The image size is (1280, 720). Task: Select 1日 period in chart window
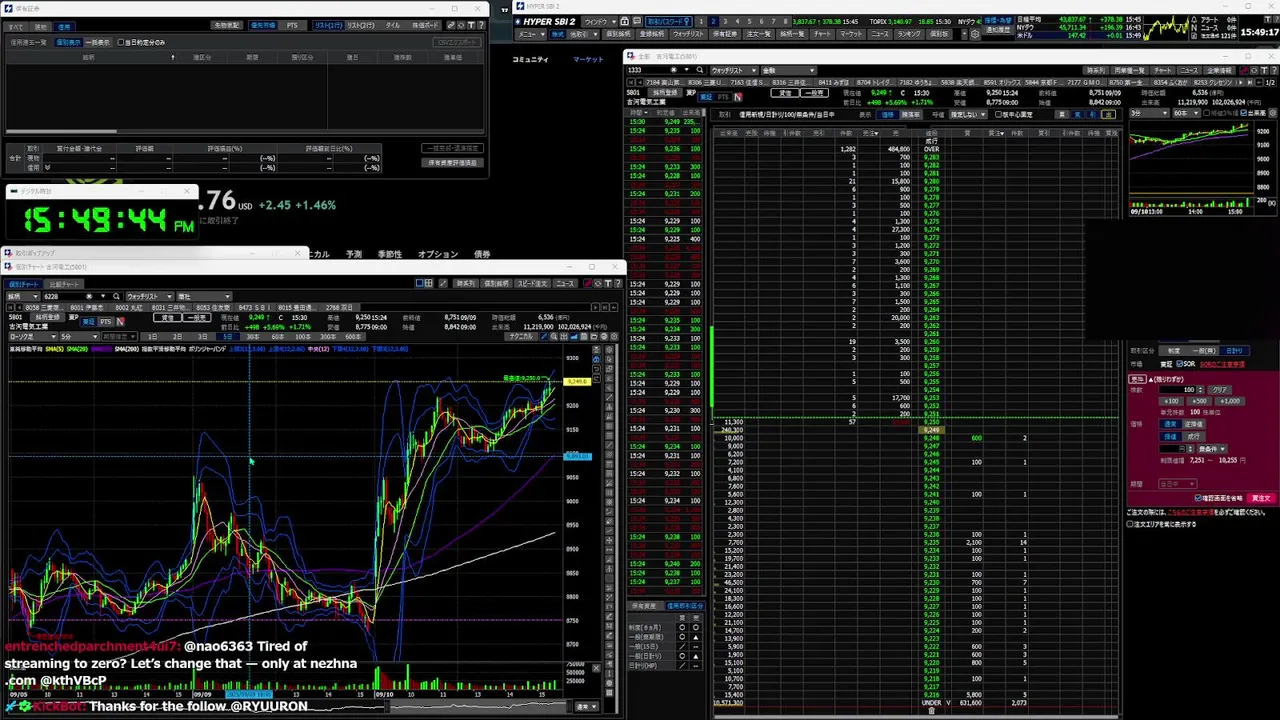pyautogui.click(x=152, y=336)
